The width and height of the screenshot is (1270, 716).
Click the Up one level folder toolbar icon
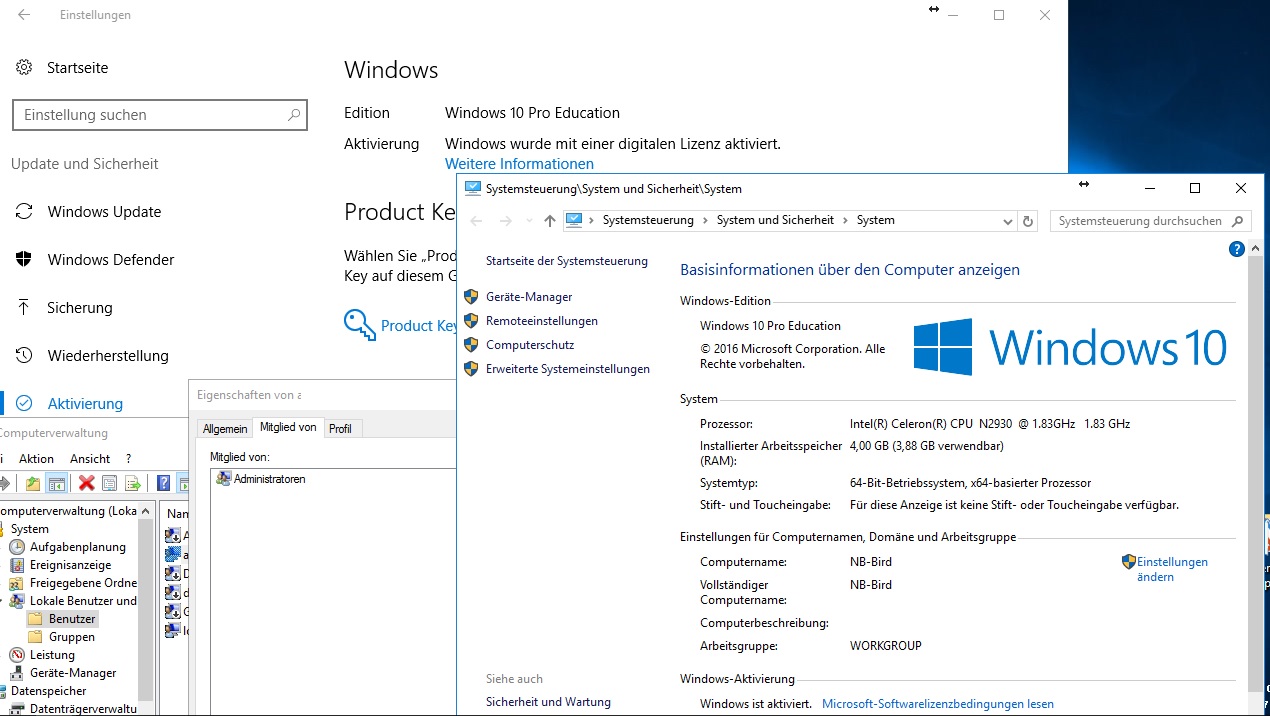pyautogui.click(x=33, y=483)
